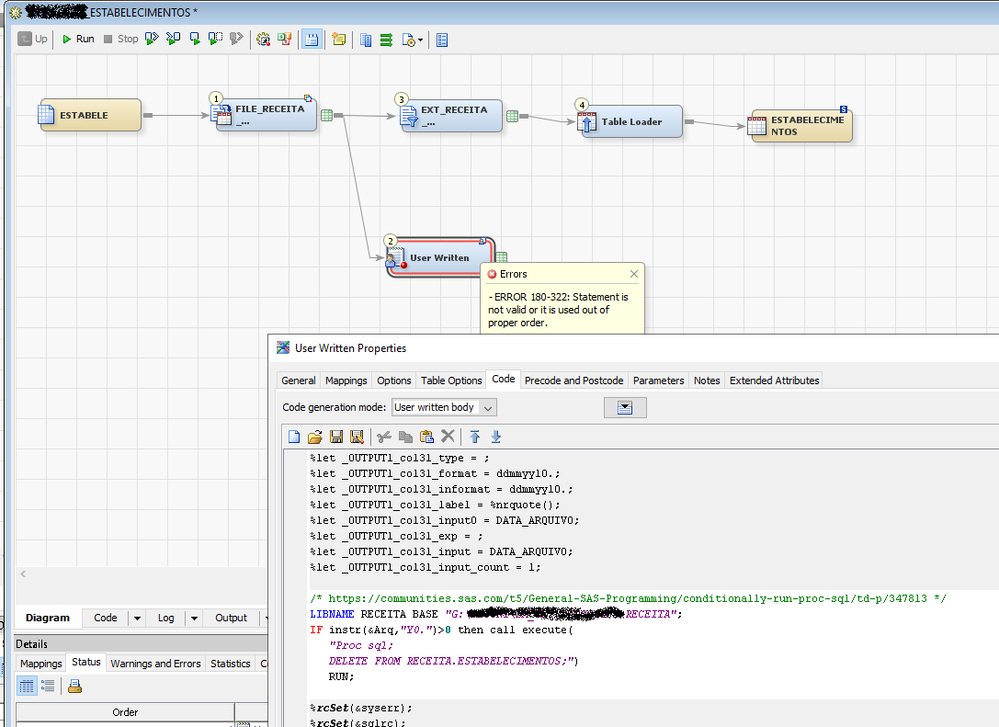Toggle the list view in the Status panel
This screenshot has width=999, height=727.
[47, 686]
